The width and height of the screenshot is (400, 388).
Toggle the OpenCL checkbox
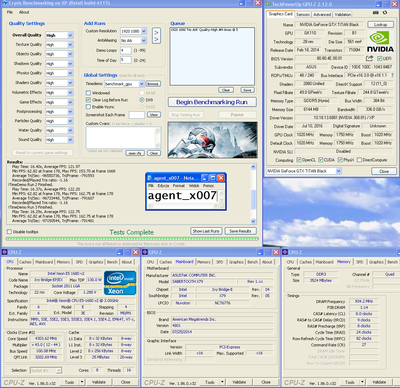pyautogui.click(x=299, y=160)
